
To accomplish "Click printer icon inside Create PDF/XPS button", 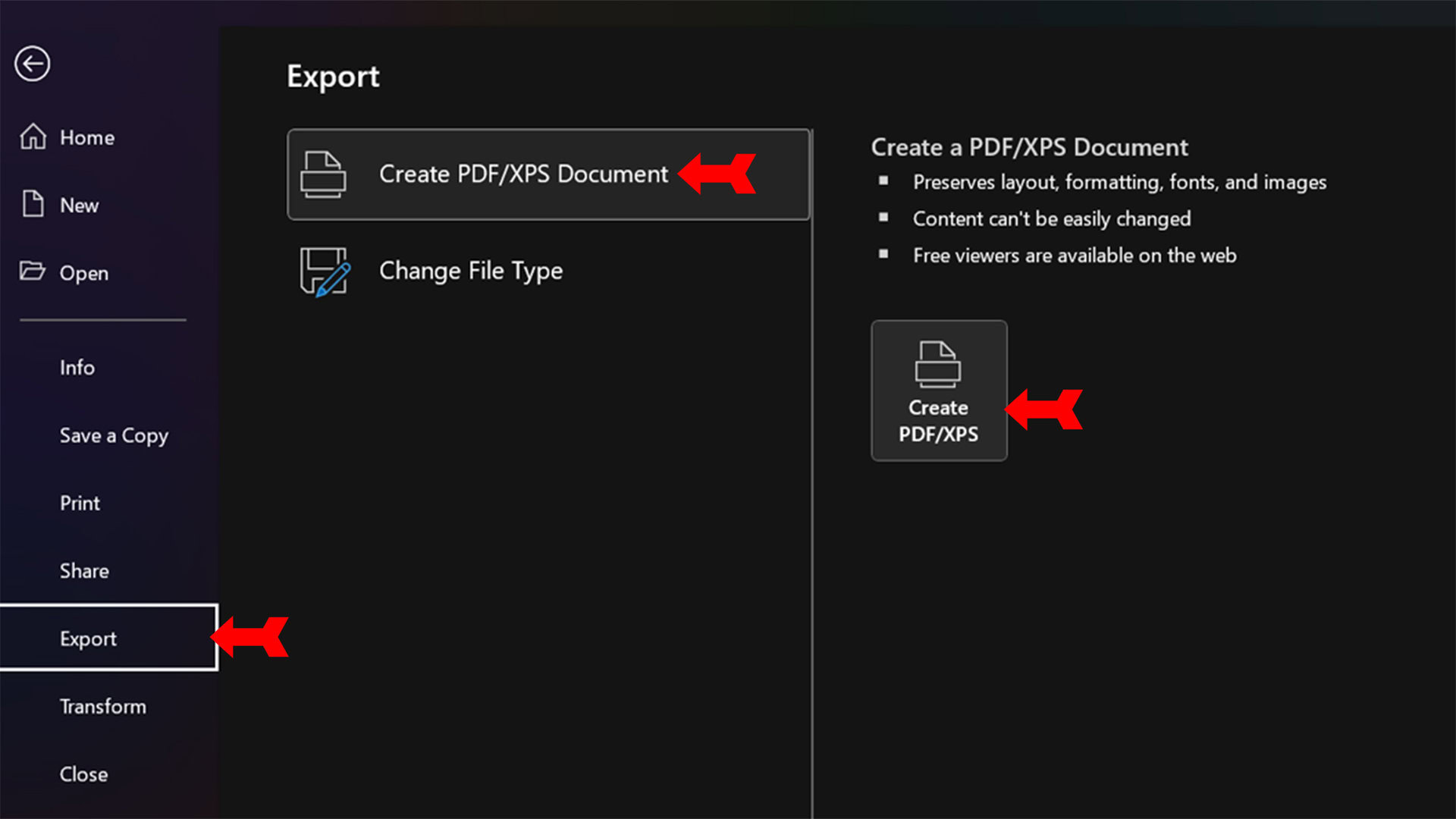I will click(x=938, y=364).
